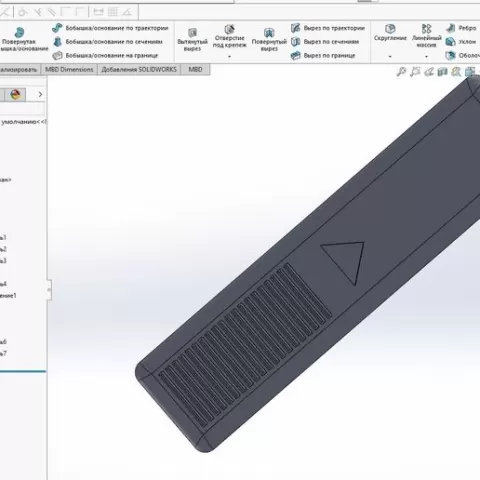480x480 pixels.
Task: Open dropdown under Отверстие под крепеж
Action: 230,56
